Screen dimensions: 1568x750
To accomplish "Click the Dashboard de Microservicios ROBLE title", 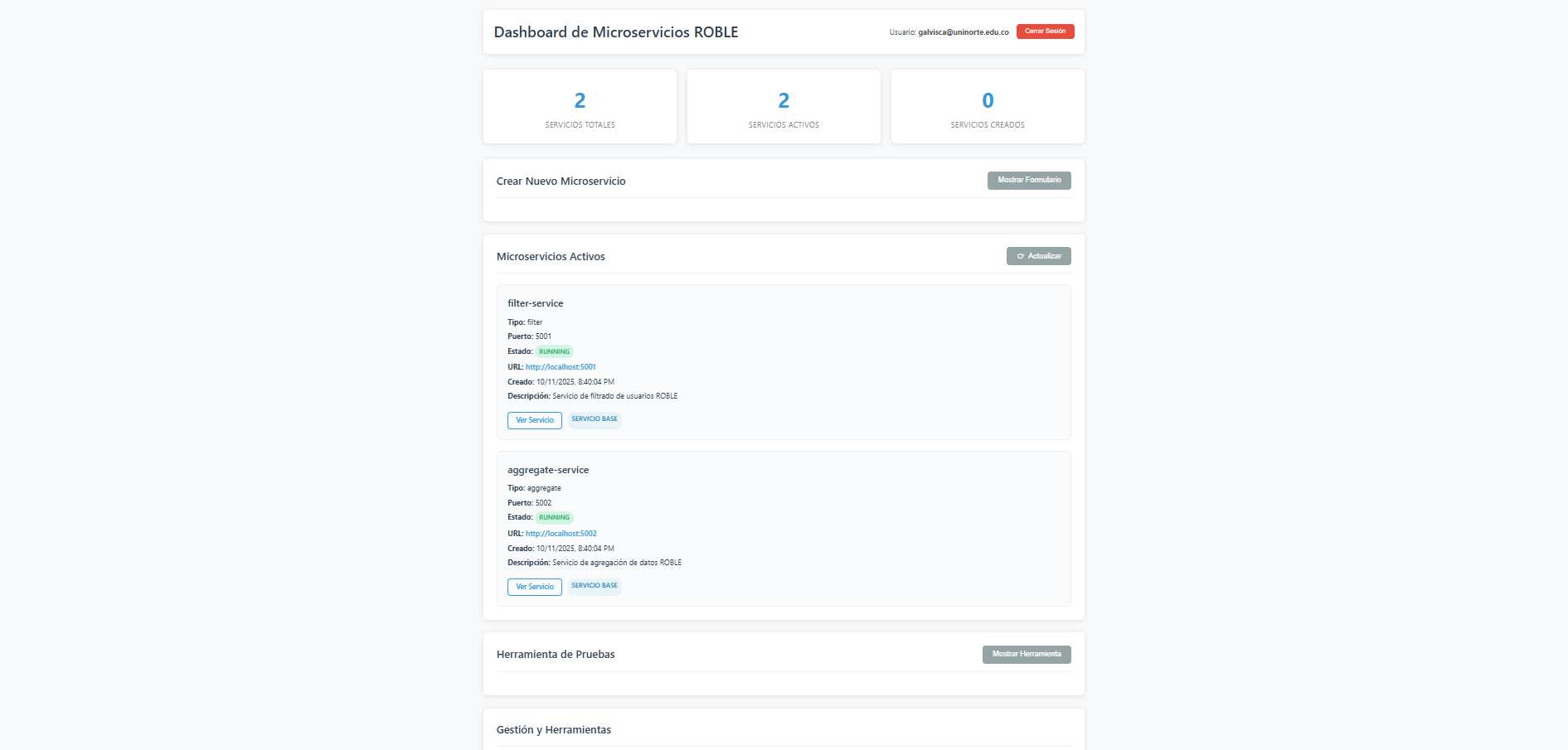I will click(615, 32).
